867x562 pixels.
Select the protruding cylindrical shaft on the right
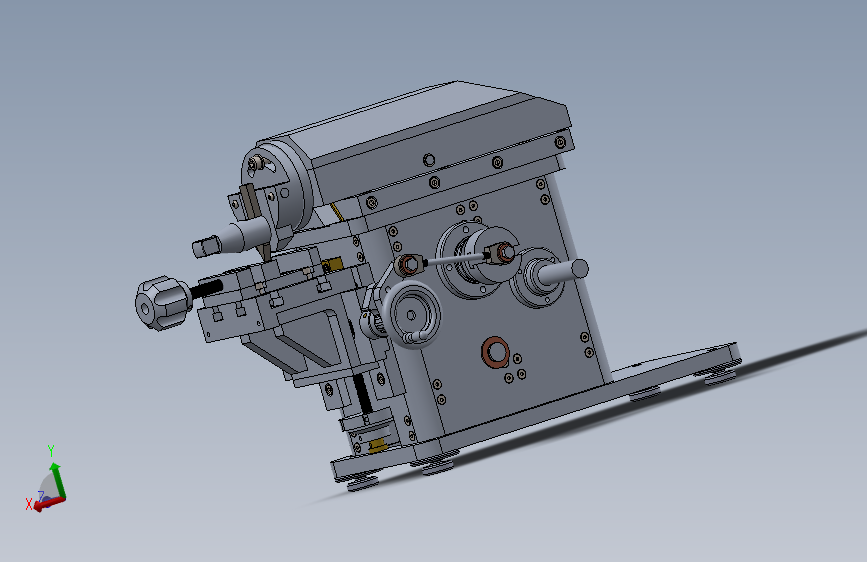[564, 270]
